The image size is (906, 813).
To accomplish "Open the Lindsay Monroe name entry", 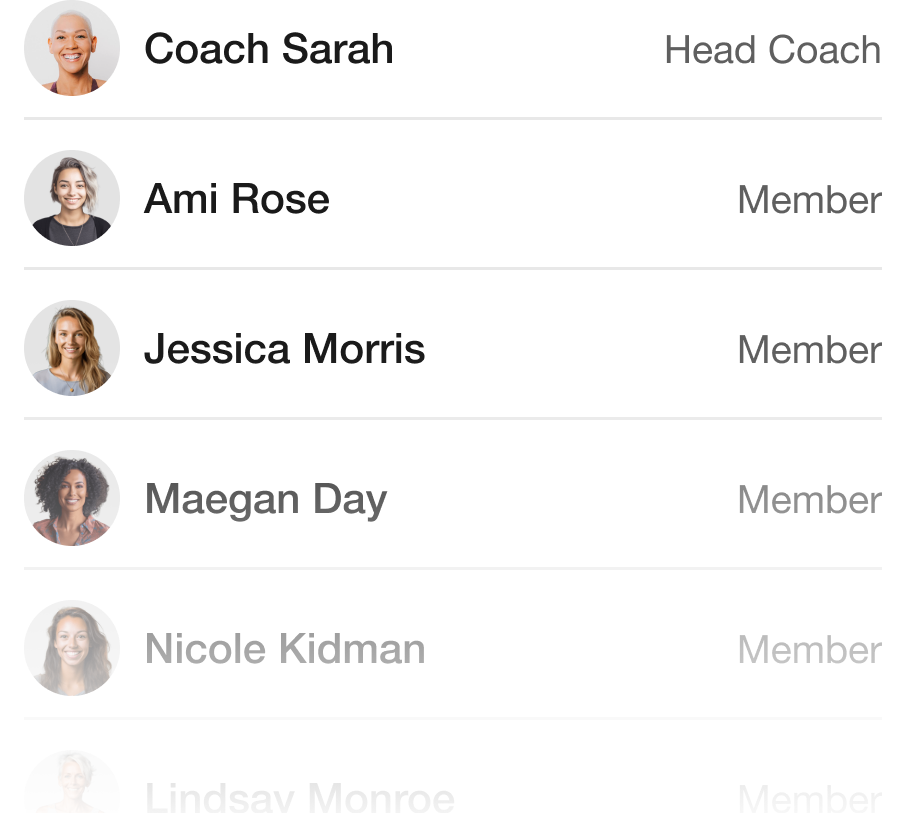I will coord(299,796).
